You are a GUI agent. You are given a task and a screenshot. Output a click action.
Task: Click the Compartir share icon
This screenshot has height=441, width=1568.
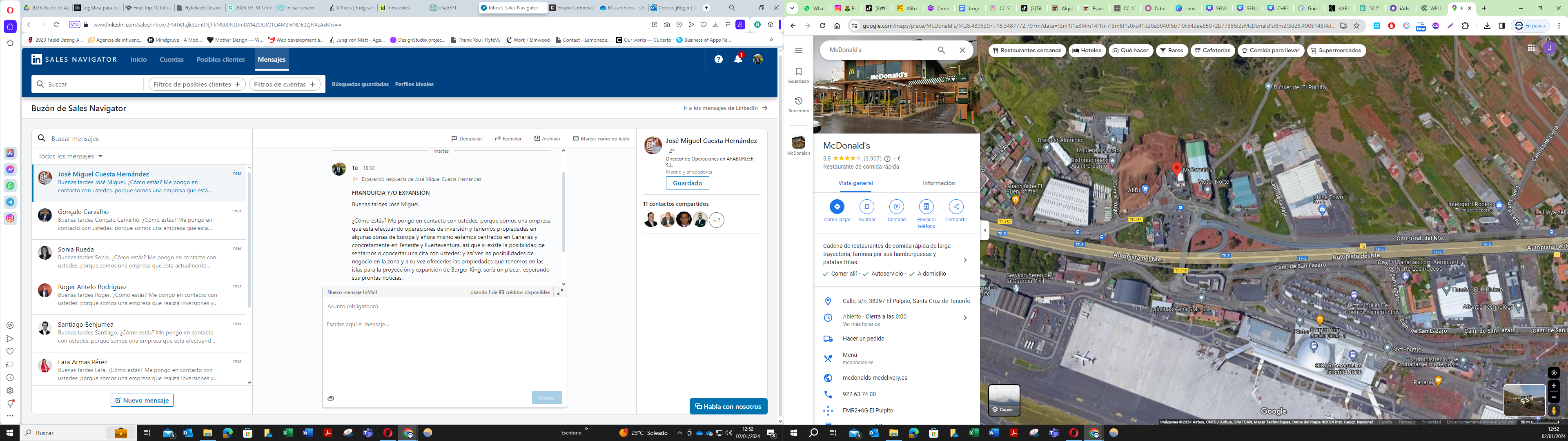956,207
